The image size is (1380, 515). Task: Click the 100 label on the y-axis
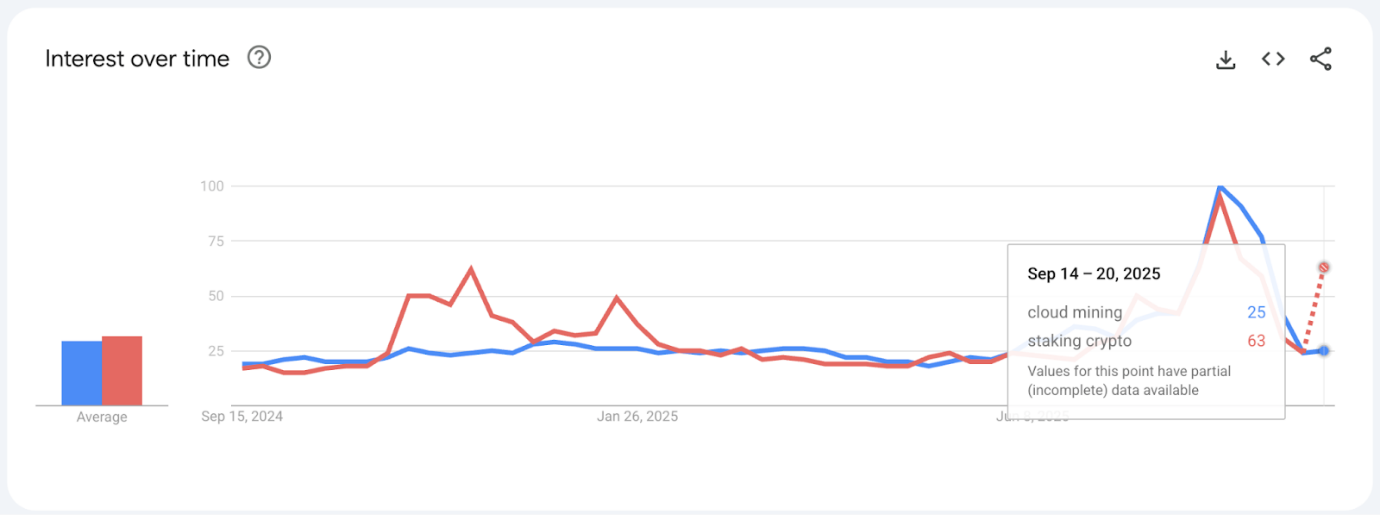tap(211, 187)
